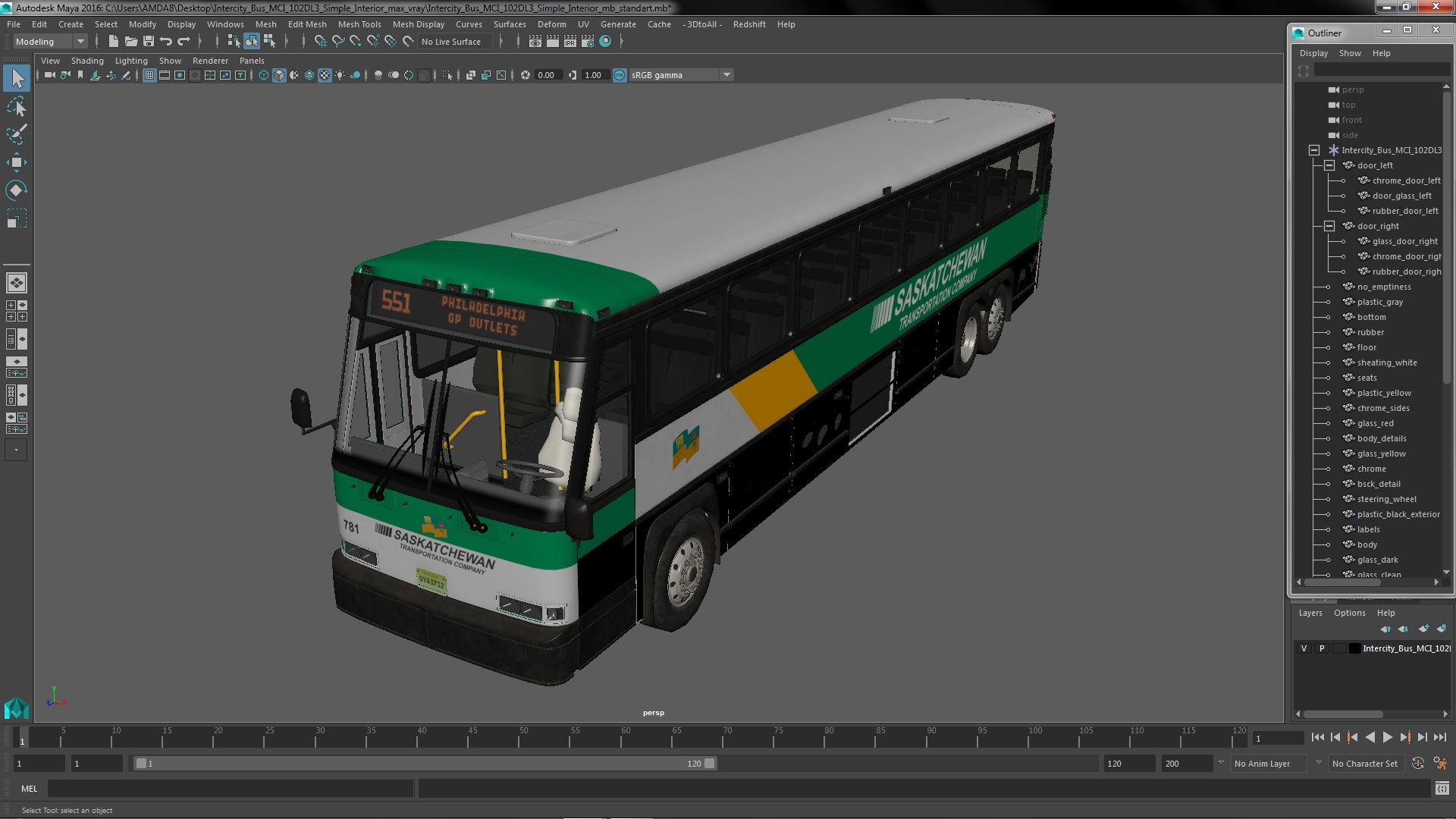
Task: Collapse the Intercity_Bus_MCI_102DL3 group
Action: point(1314,150)
